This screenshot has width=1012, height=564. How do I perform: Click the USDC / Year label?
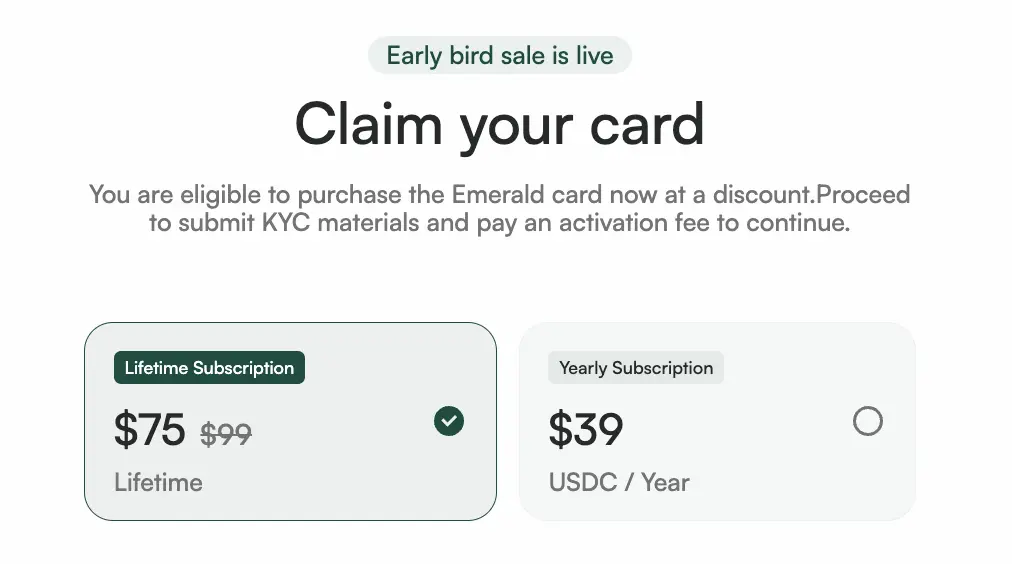pyautogui.click(x=619, y=482)
